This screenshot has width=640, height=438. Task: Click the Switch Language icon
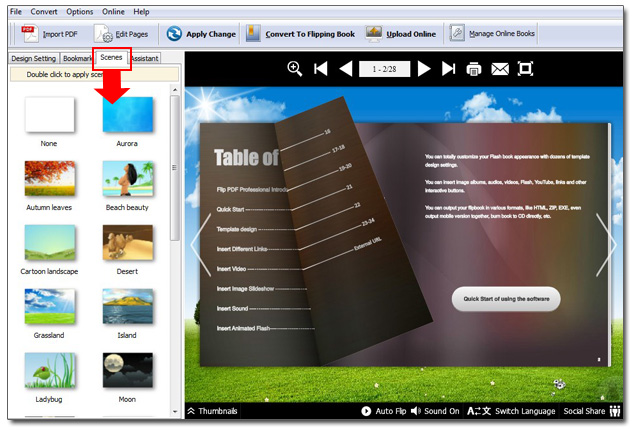pyautogui.click(x=479, y=411)
